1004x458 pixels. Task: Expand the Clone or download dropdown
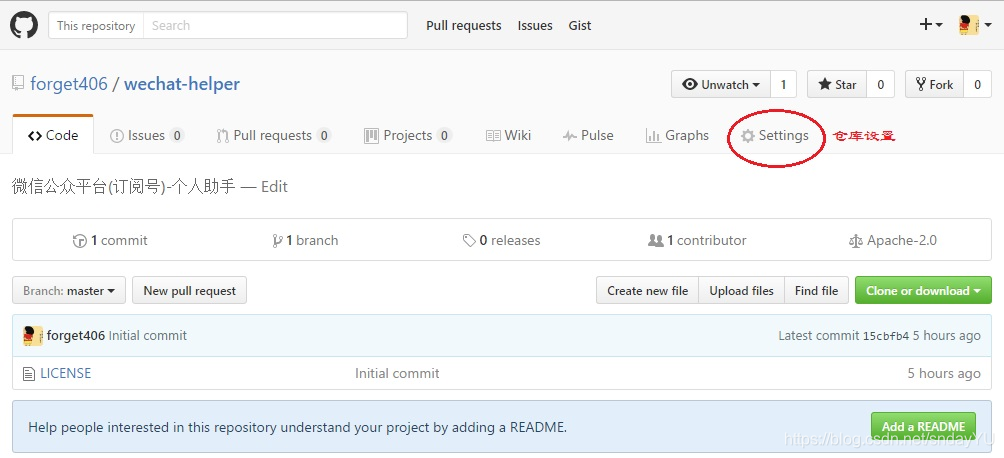(923, 290)
